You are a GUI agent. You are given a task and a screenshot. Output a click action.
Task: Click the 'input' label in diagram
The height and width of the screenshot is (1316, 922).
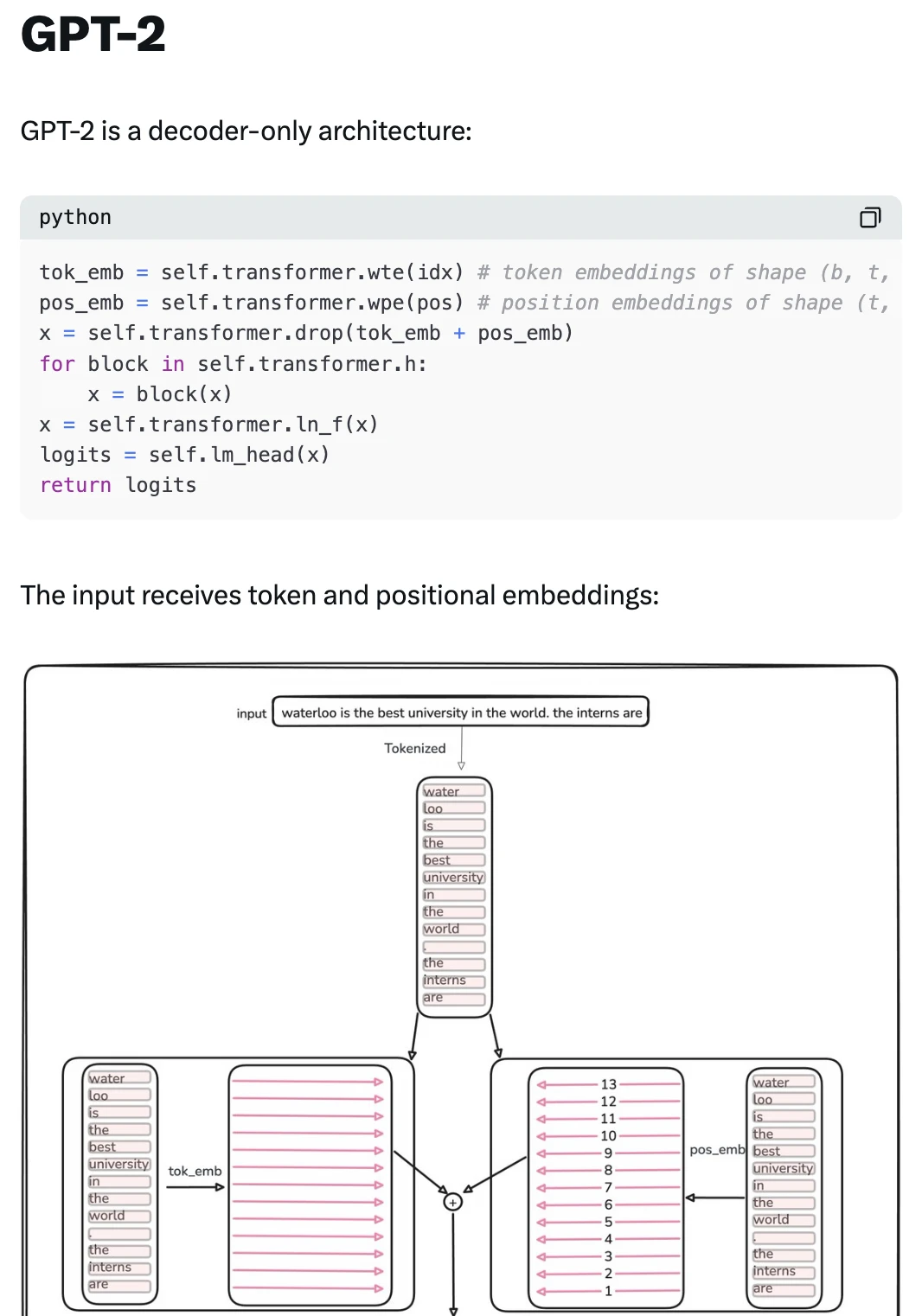click(x=251, y=713)
